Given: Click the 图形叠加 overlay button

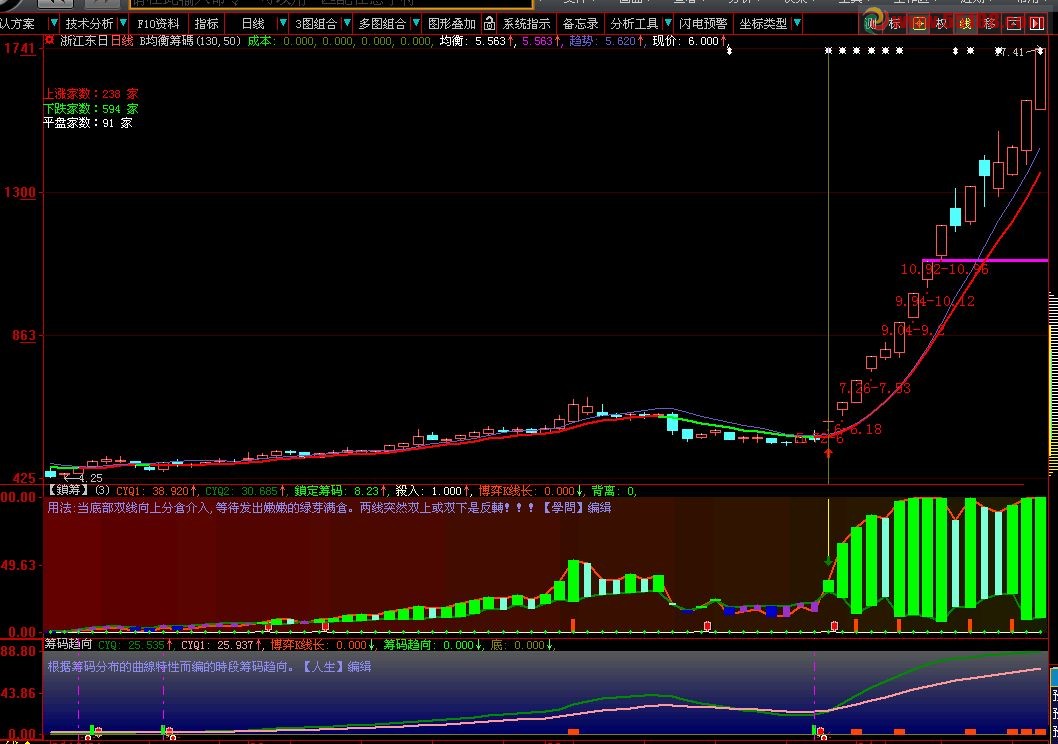Looking at the screenshot, I should [451, 24].
